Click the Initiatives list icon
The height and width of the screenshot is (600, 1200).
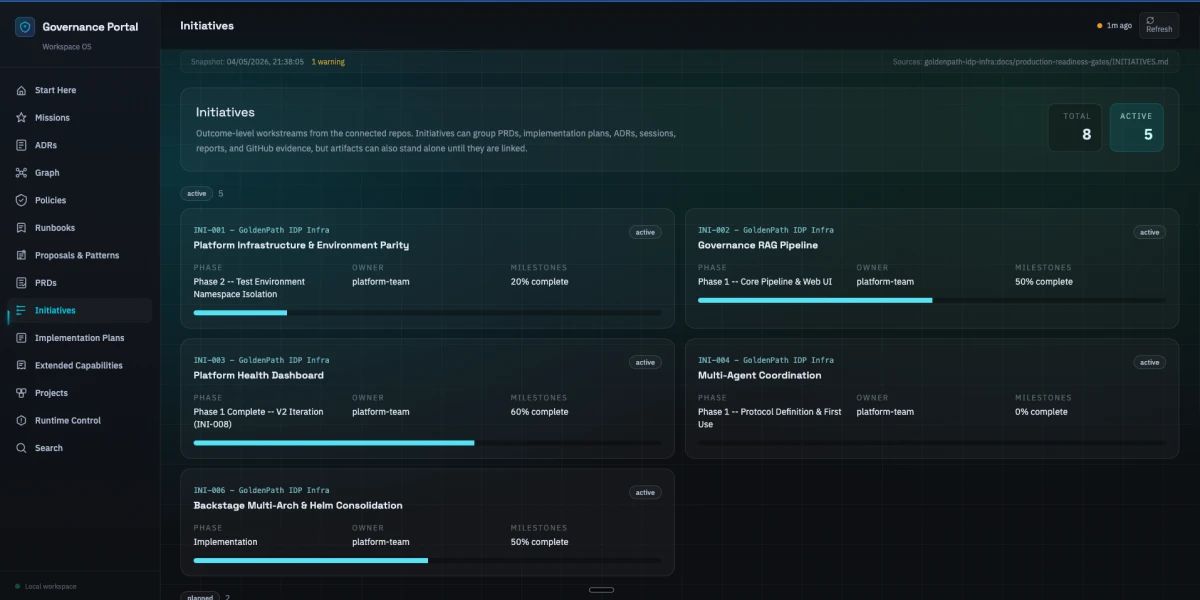pyautogui.click(x=21, y=310)
